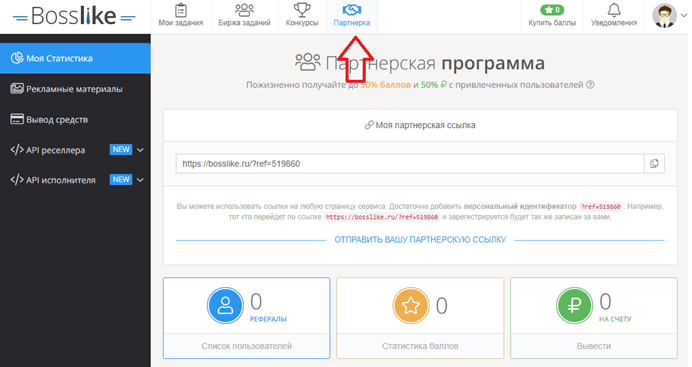Select the Партнерка handshake icon
Image resolution: width=692 pixels, height=367 pixels.
coord(352,10)
